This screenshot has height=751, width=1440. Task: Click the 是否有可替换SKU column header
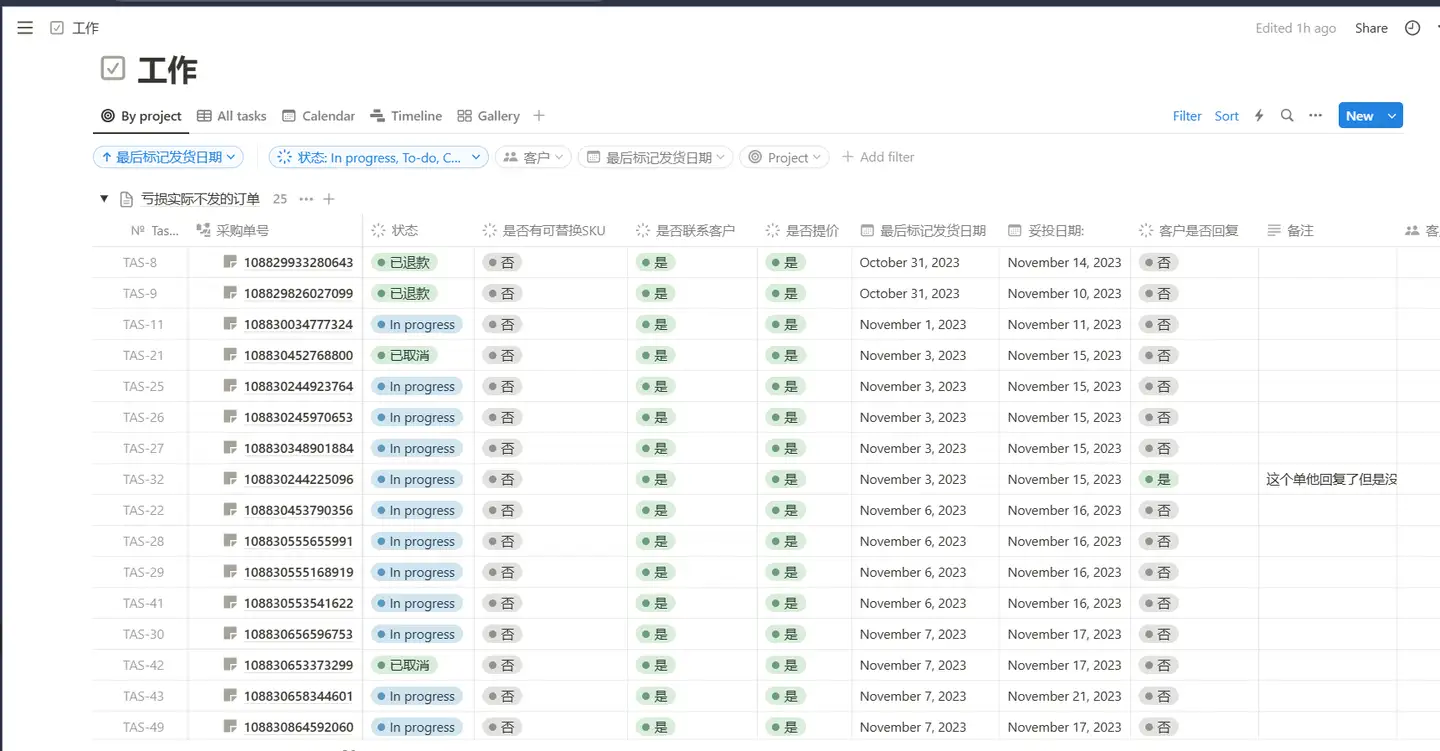[x=551, y=231]
